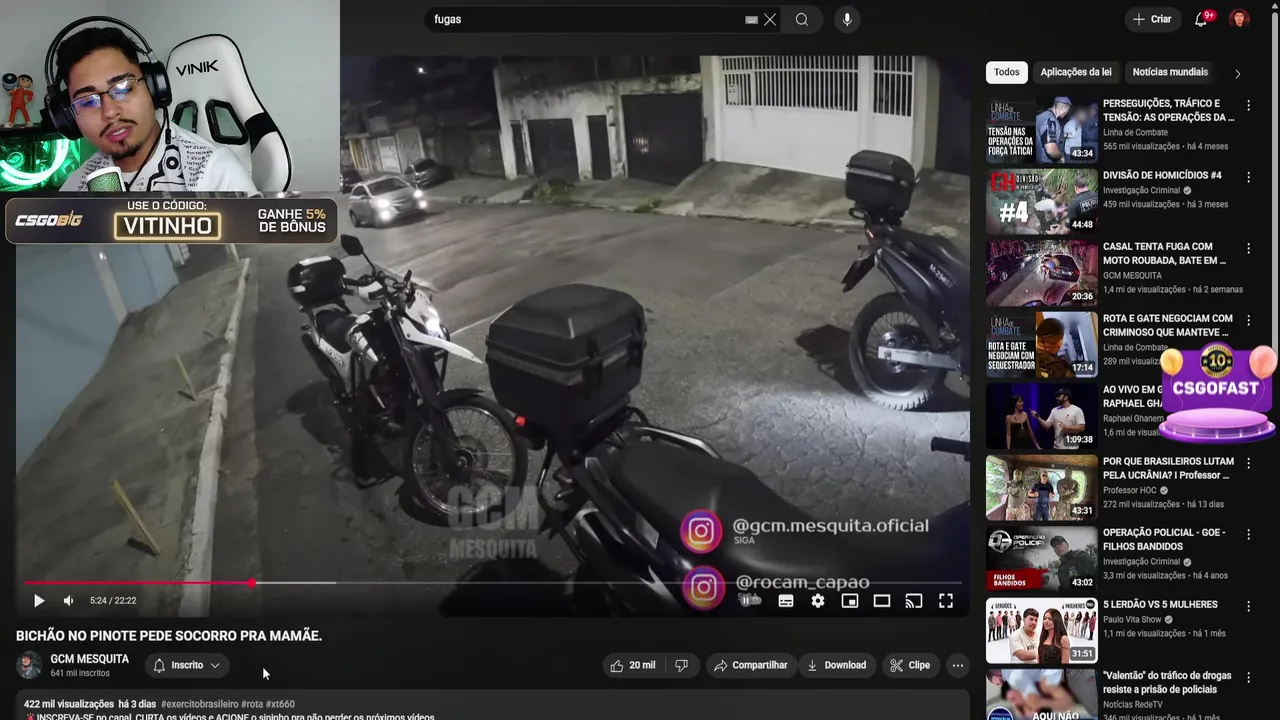Click the GCM MESQUITA channel avatar
1280x720 pixels.
click(x=30, y=665)
